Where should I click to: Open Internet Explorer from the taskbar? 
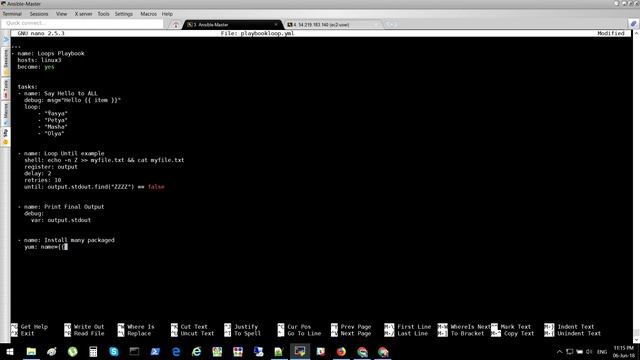click(196, 352)
